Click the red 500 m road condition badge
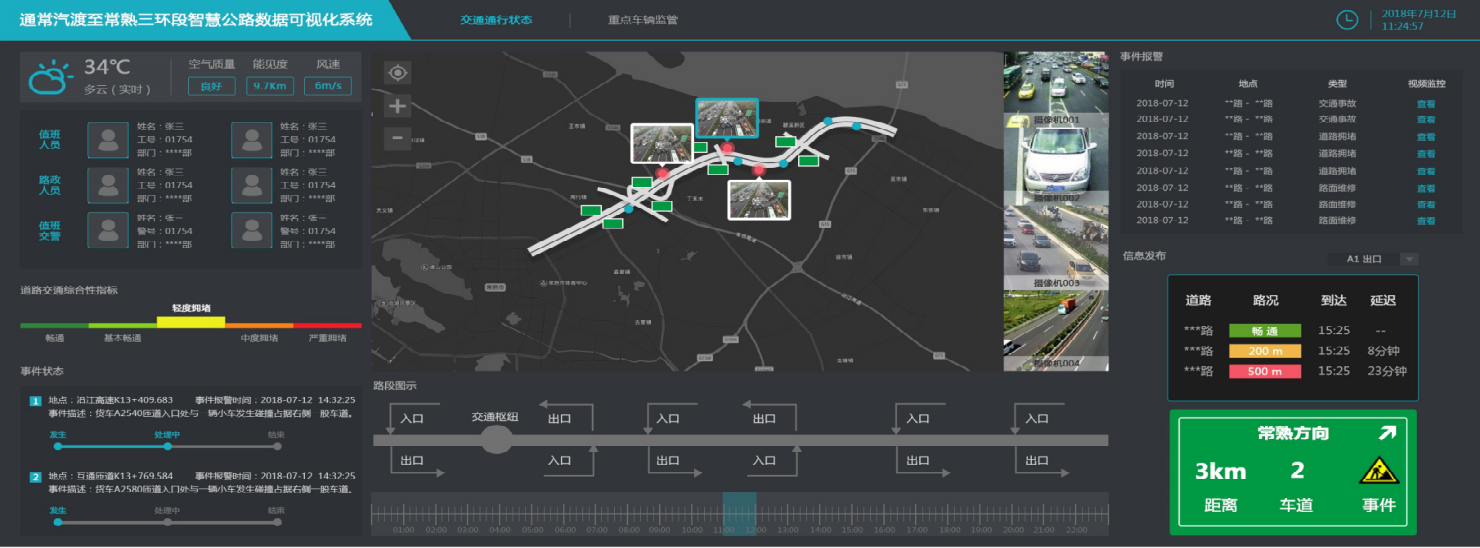Image resolution: width=1480 pixels, height=548 pixels. tap(1264, 371)
